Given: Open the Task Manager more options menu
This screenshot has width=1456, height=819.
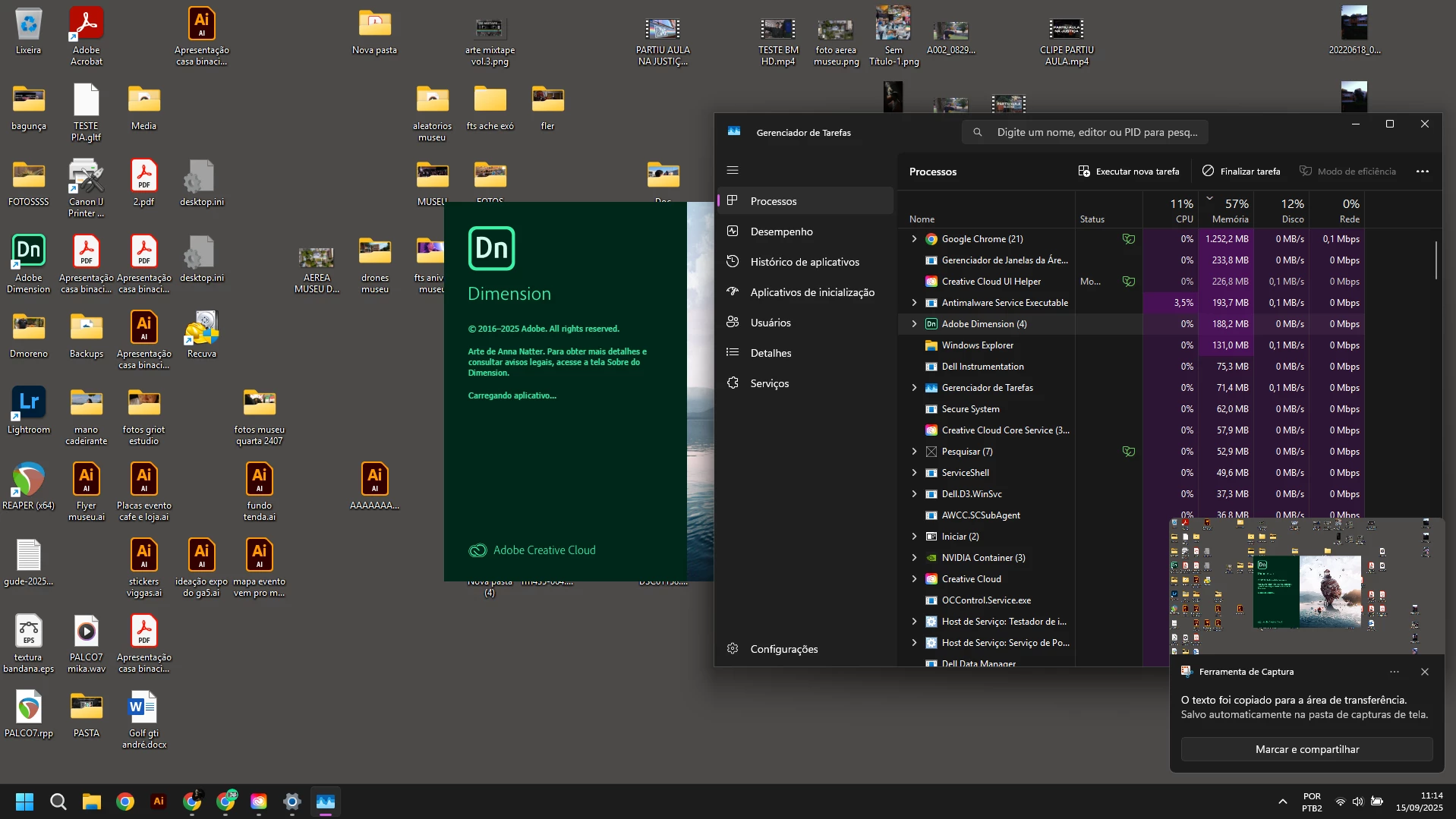Looking at the screenshot, I should (1423, 172).
